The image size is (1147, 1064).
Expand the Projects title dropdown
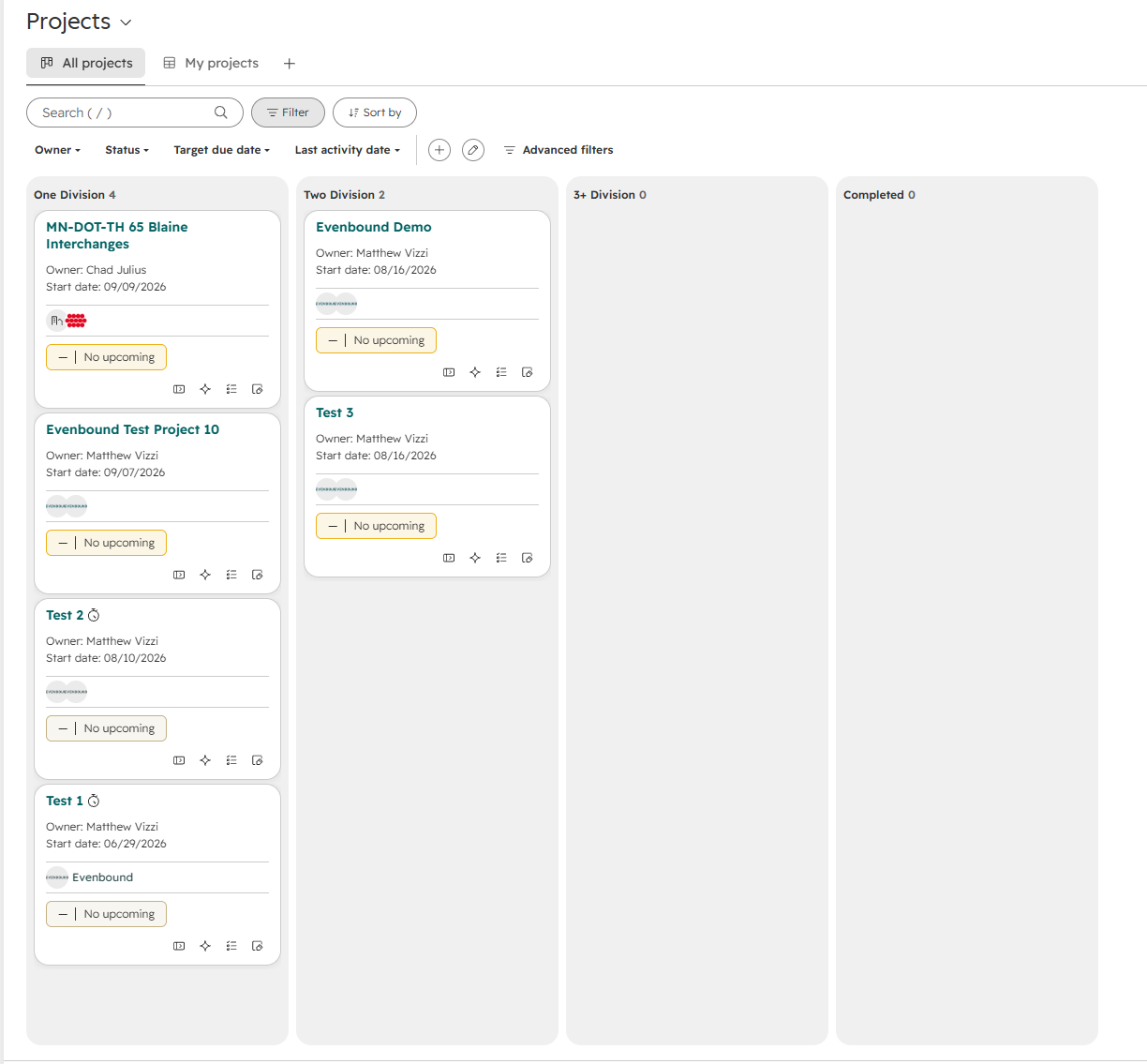[x=127, y=22]
